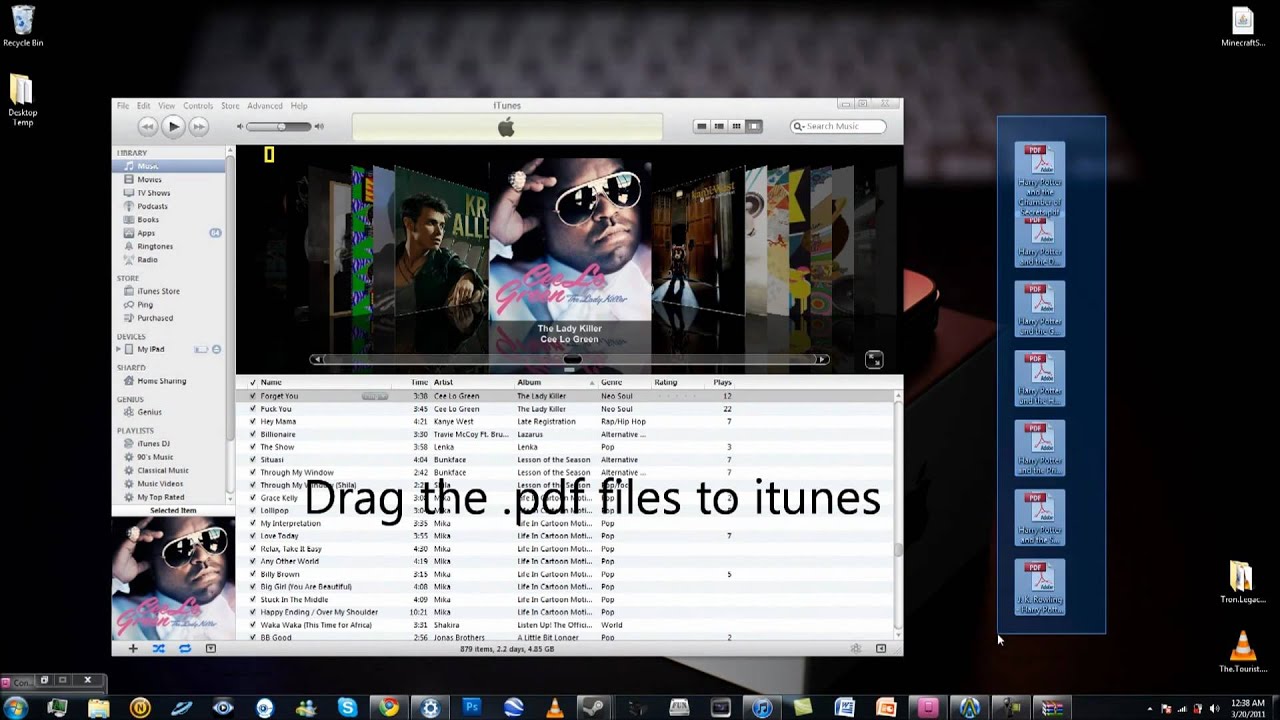Viewport: 1280px width, 720px height.
Task: Open the View menu
Action: click(166, 106)
